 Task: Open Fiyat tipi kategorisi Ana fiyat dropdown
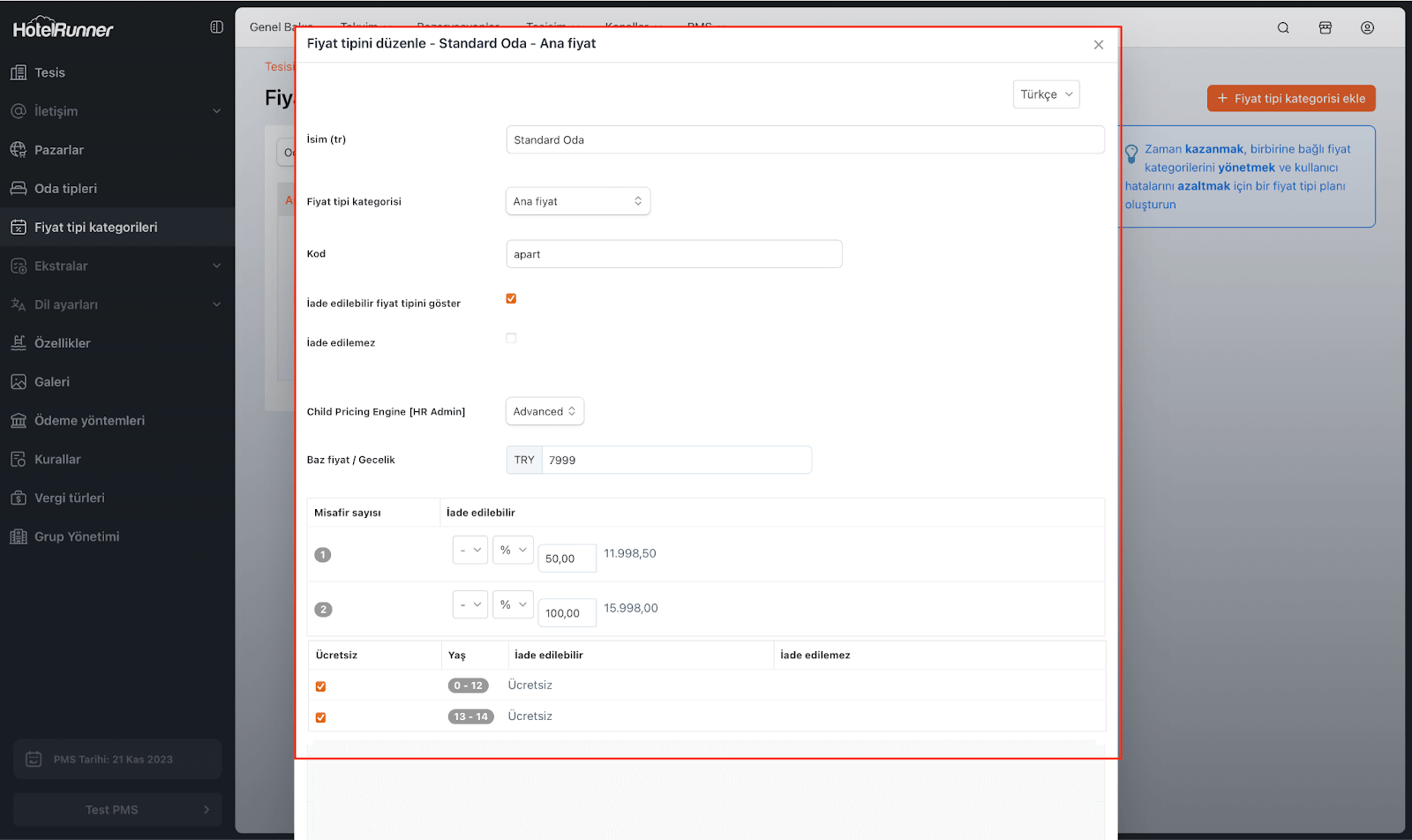[x=577, y=201]
